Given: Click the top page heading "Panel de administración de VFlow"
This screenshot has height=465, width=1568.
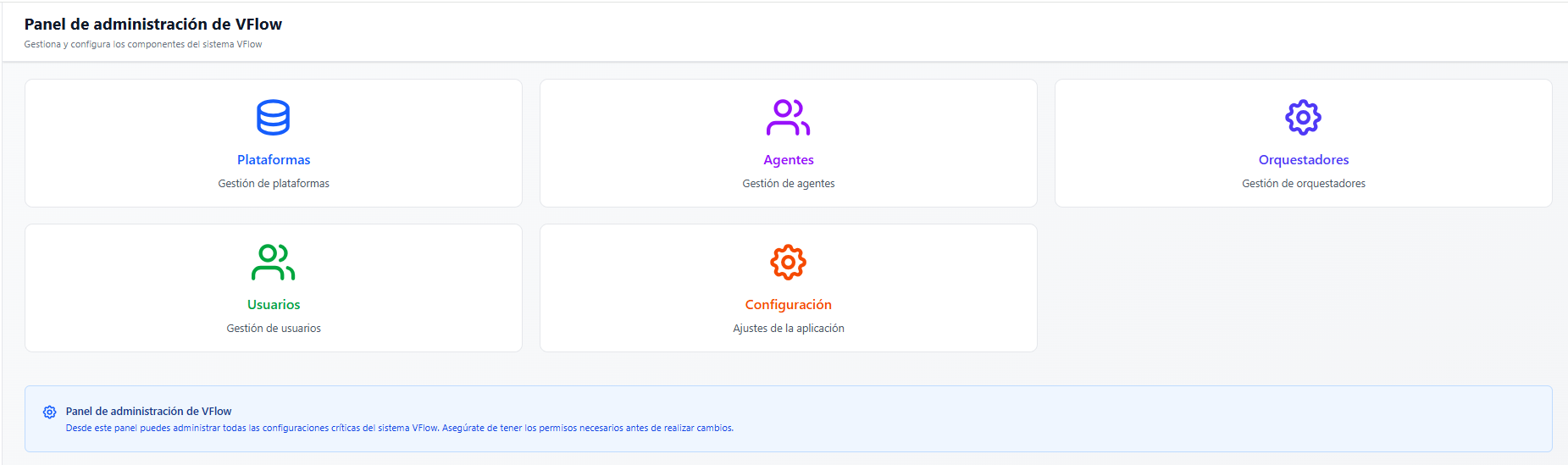Looking at the screenshot, I should tap(153, 25).
